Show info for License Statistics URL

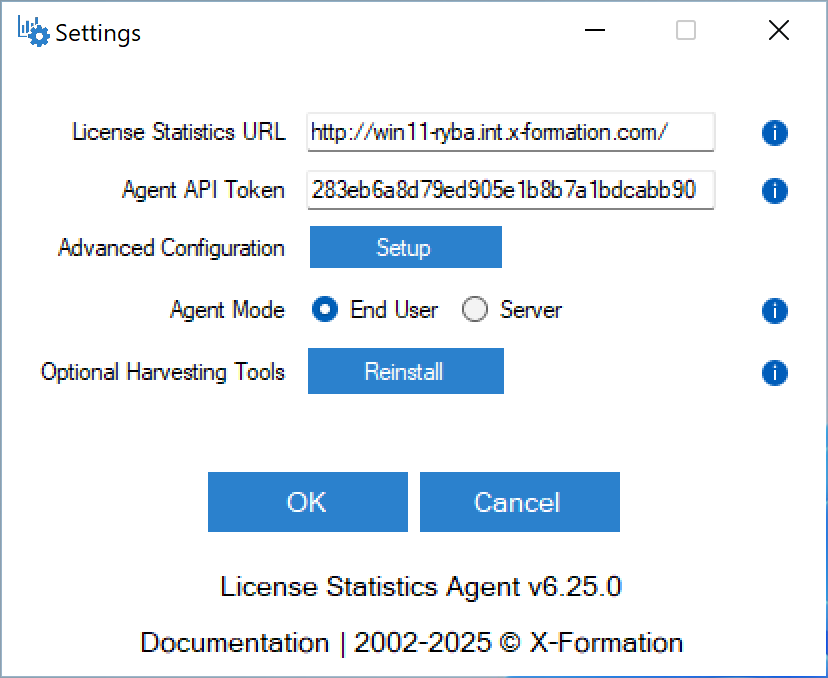(775, 133)
